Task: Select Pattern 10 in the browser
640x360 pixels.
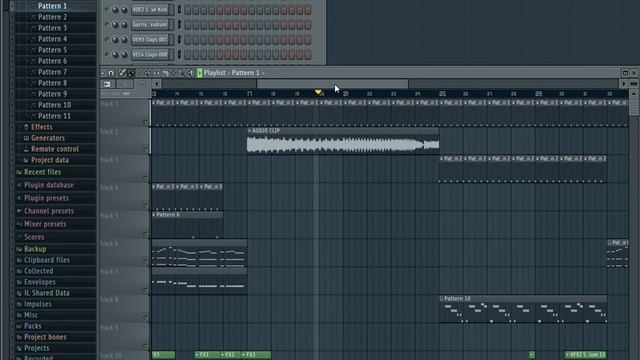Action: 54,105
